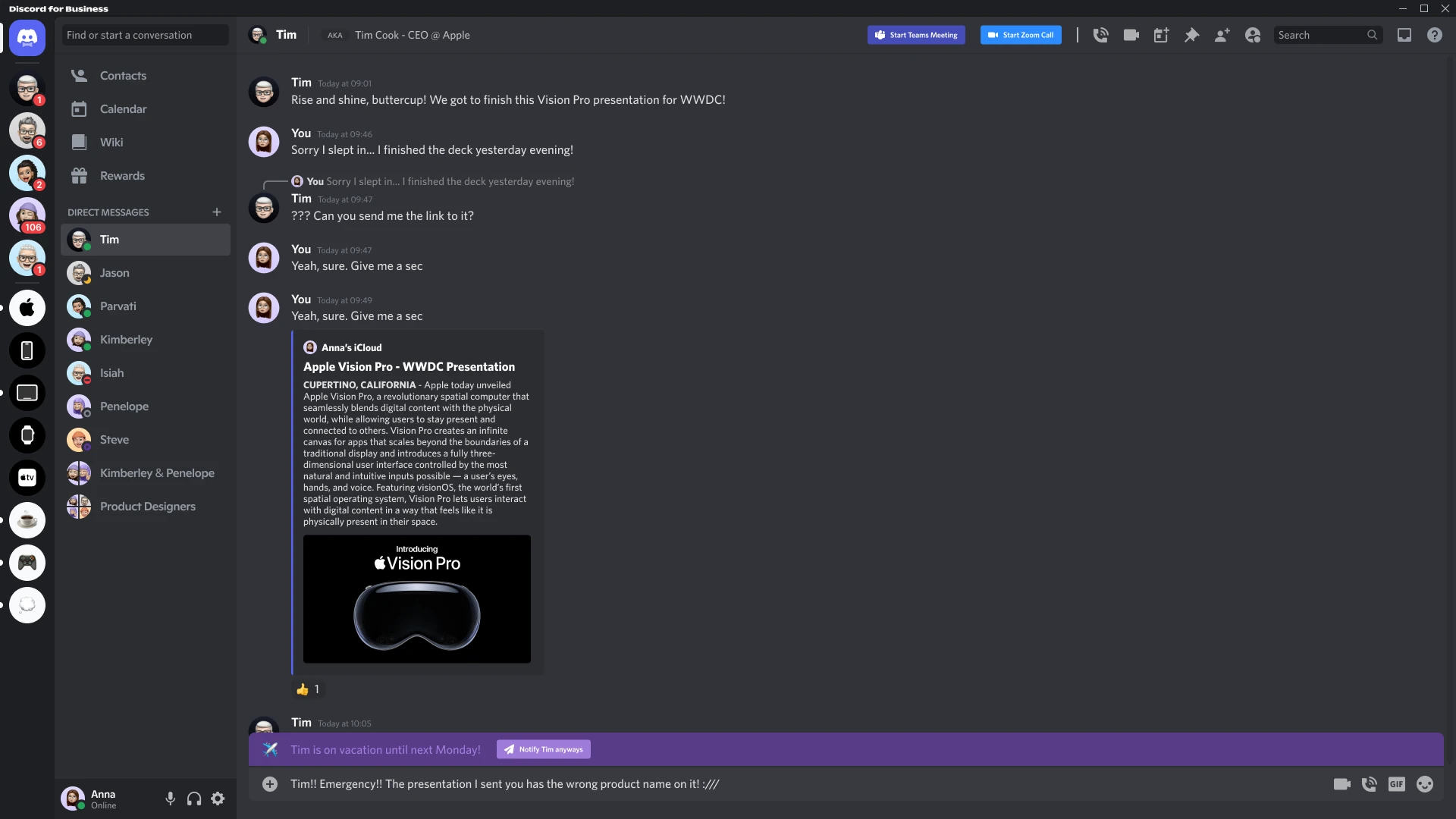Open the emoji picker in message bar

1425,784
